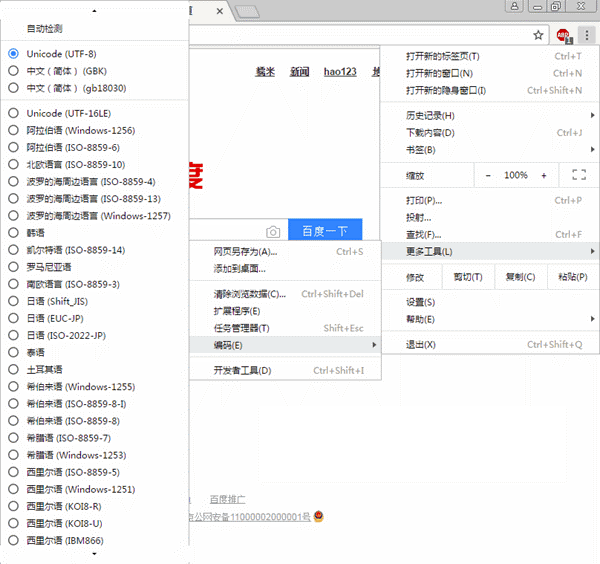Image resolution: width=600 pixels, height=564 pixels.
Task: Click the fullscreen zoom icon
Action: 579,175
